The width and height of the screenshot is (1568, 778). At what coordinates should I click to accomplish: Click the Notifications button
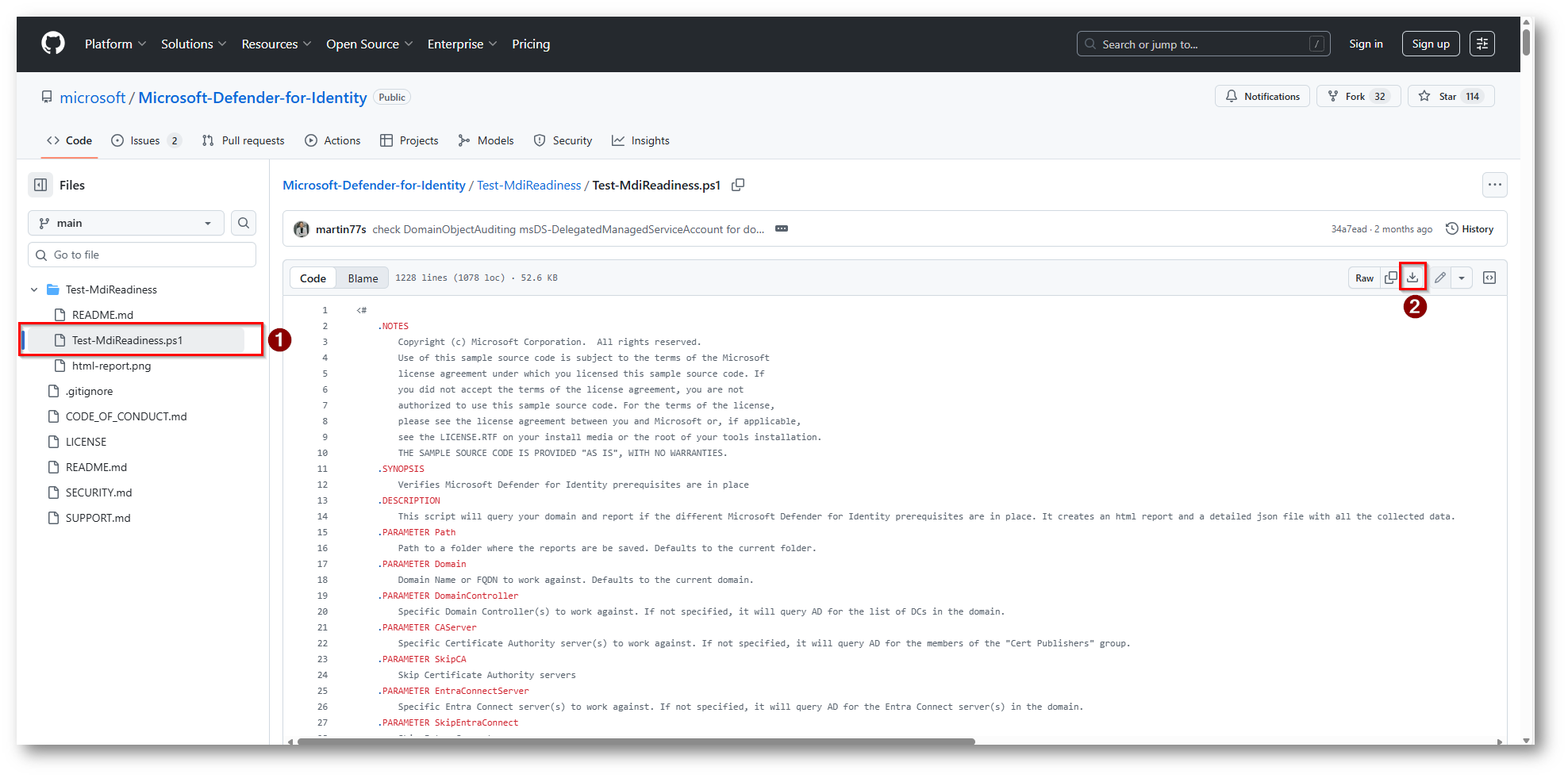(x=1262, y=96)
